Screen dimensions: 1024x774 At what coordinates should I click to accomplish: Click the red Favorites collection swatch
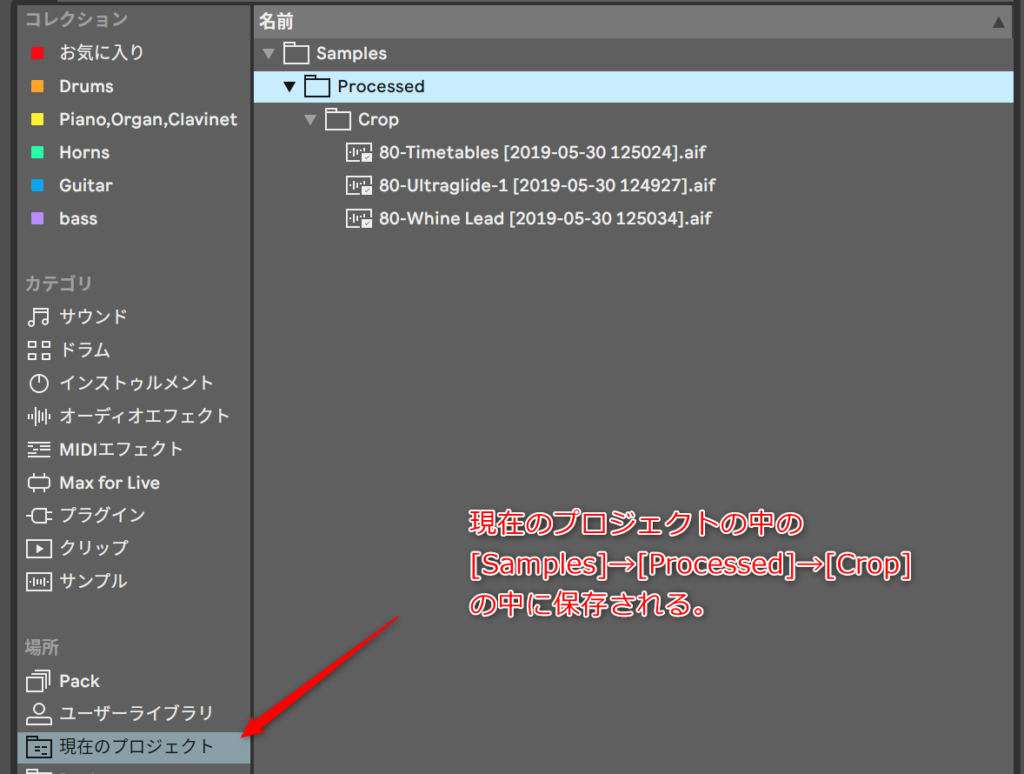(x=38, y=53)
